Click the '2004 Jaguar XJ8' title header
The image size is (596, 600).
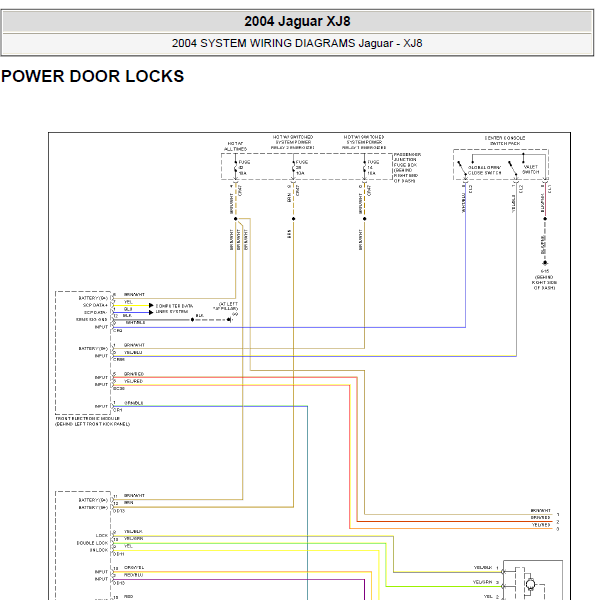click(x=297, y=21)
